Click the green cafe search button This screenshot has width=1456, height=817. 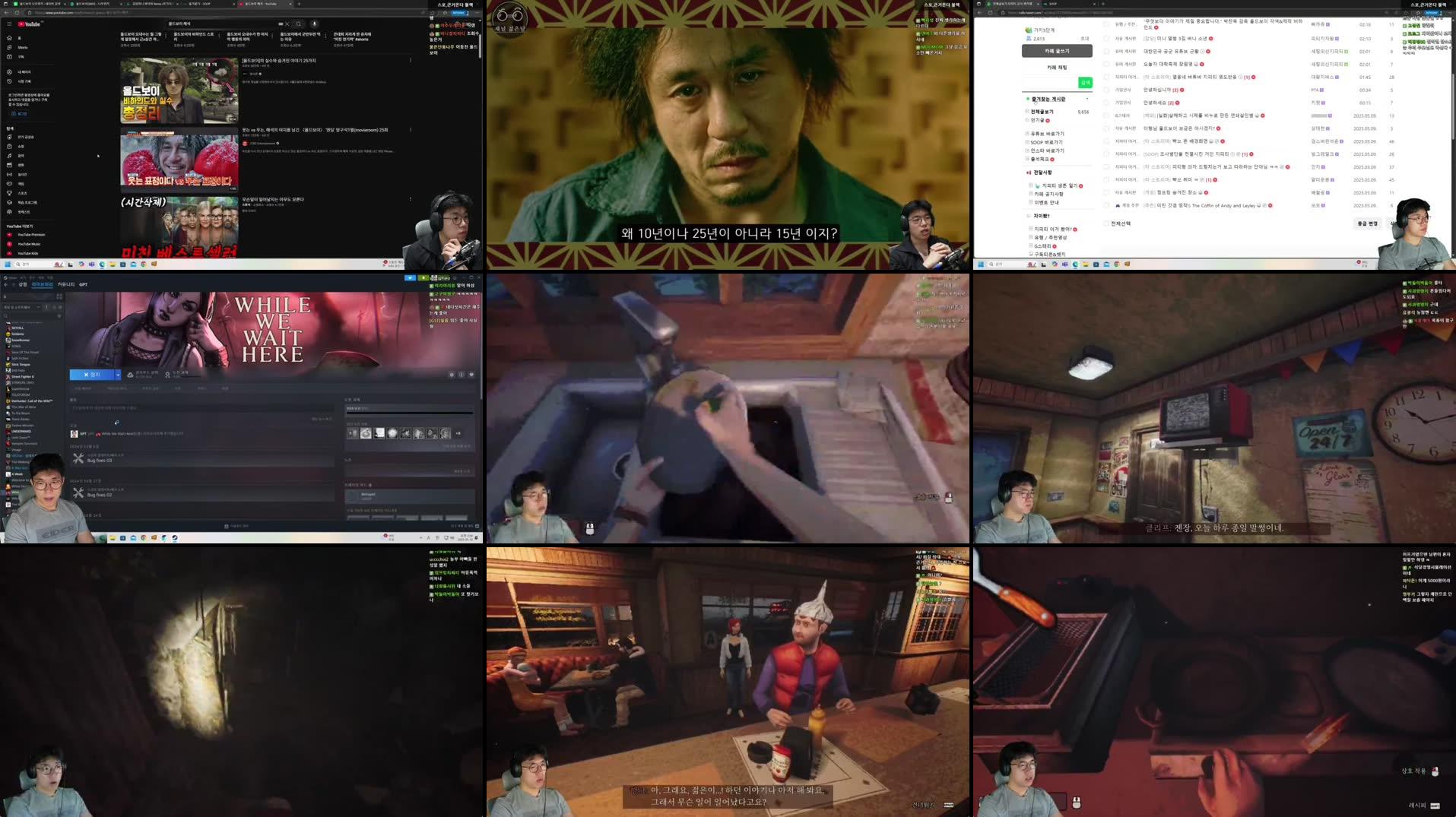point(1085,82)
